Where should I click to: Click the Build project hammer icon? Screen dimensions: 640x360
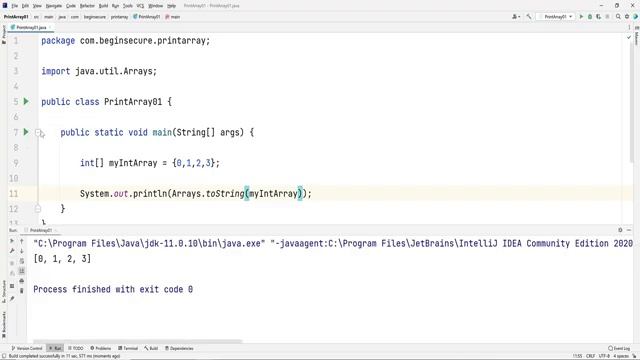coord(529,17)
